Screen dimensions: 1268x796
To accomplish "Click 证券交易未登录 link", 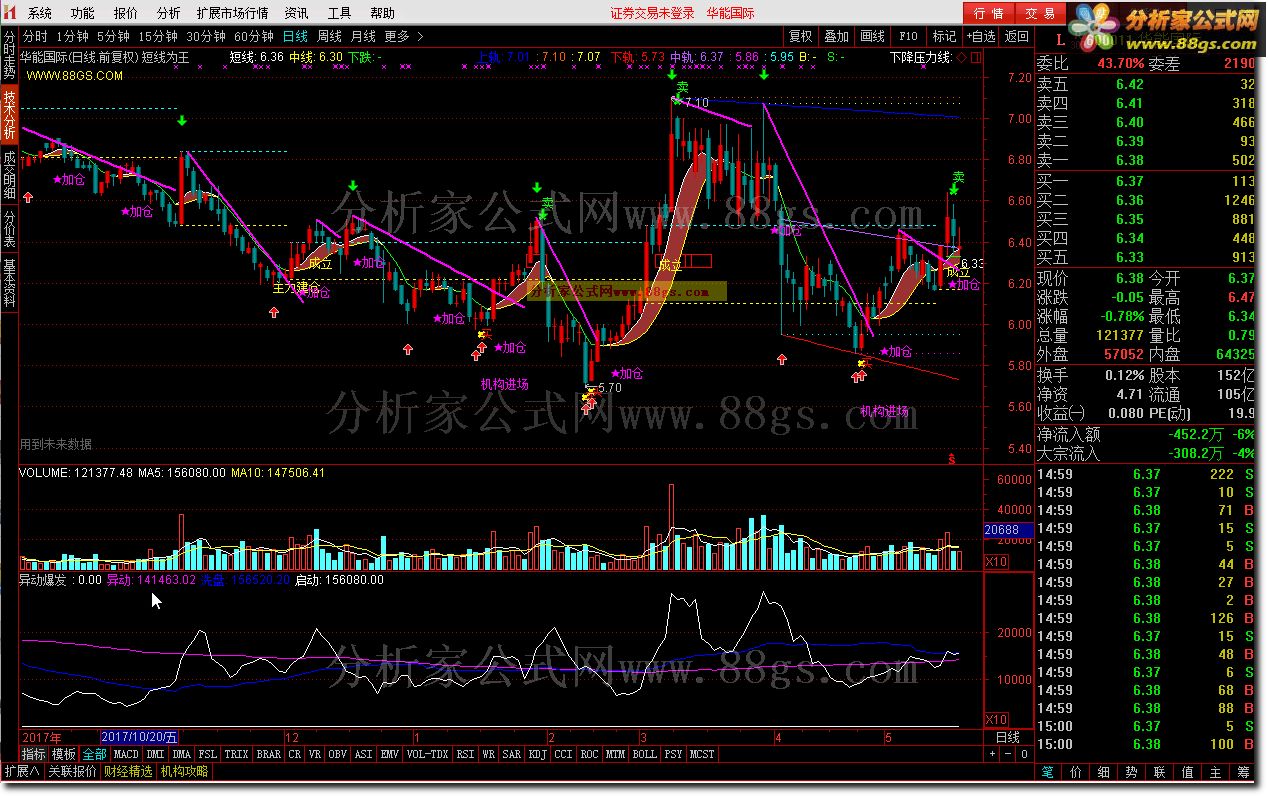I will click(652, 13).
